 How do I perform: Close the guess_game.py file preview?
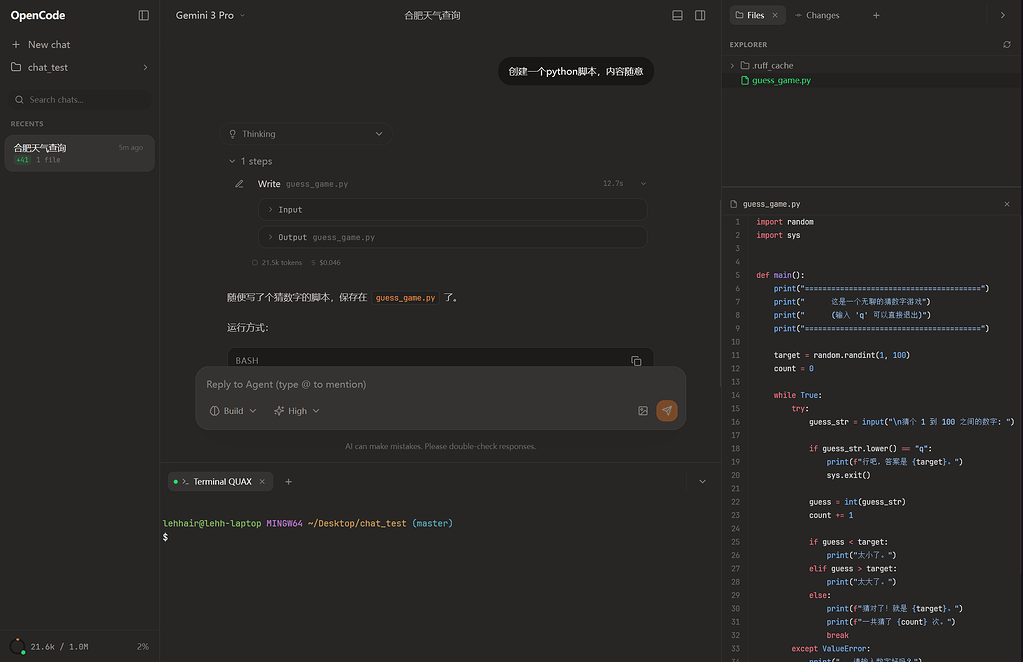(1007, 204)
